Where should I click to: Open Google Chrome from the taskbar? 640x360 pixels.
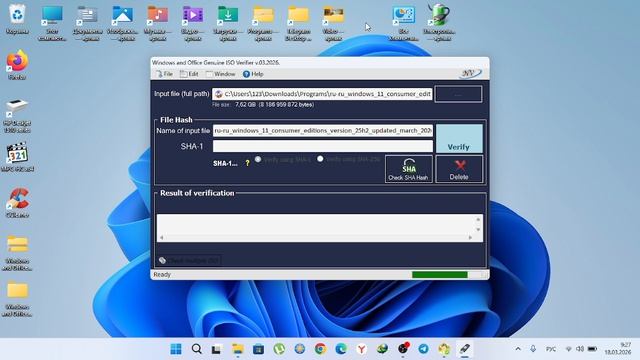[320, 349]
